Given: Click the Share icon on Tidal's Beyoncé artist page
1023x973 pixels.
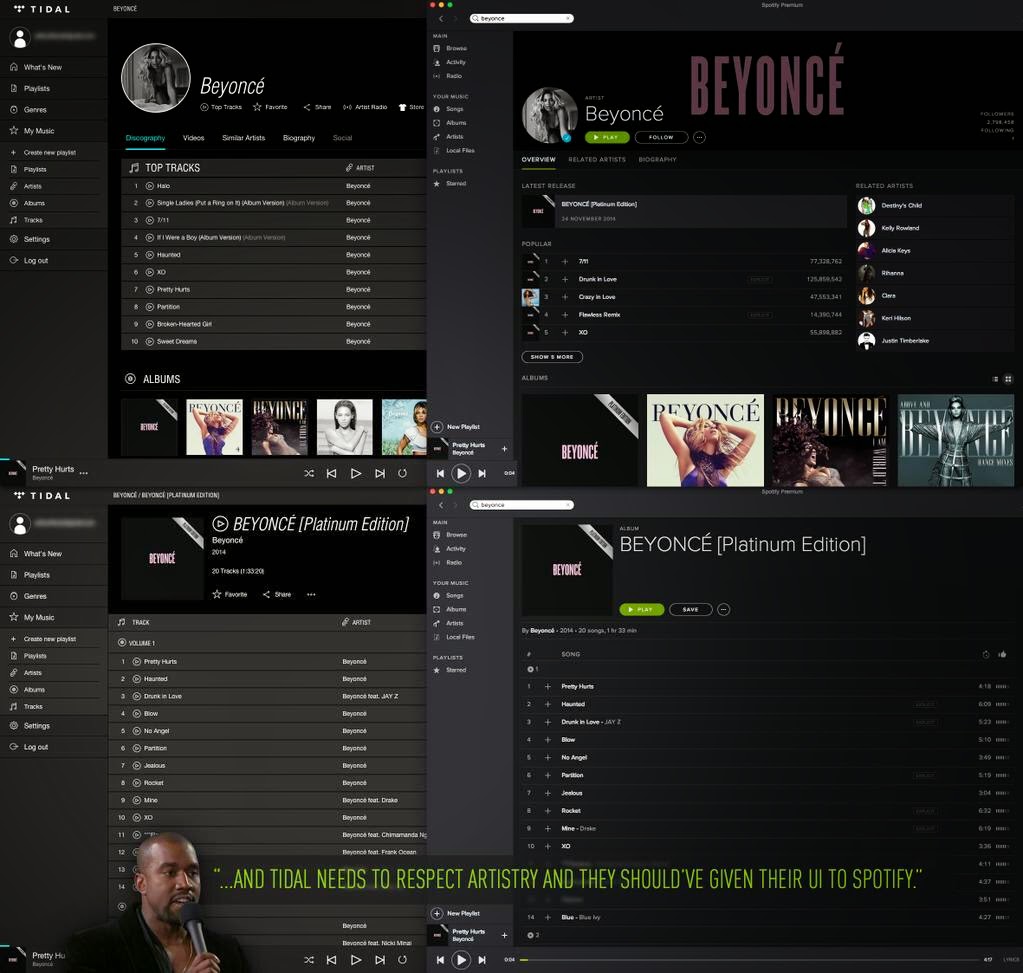Looking at the screenshot, I should 307,107.
